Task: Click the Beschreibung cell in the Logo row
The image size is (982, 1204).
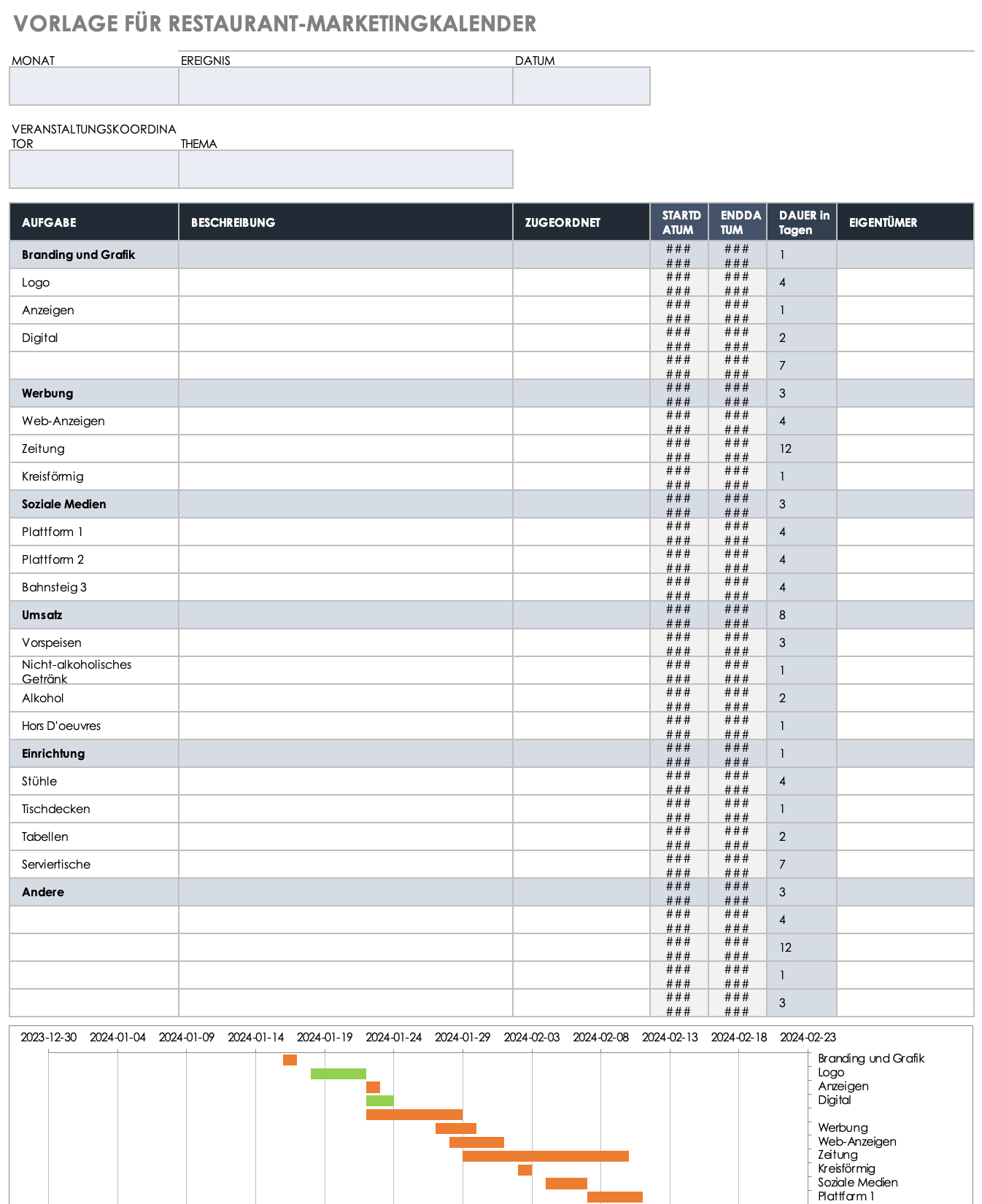Action: [x=346, y=282]
